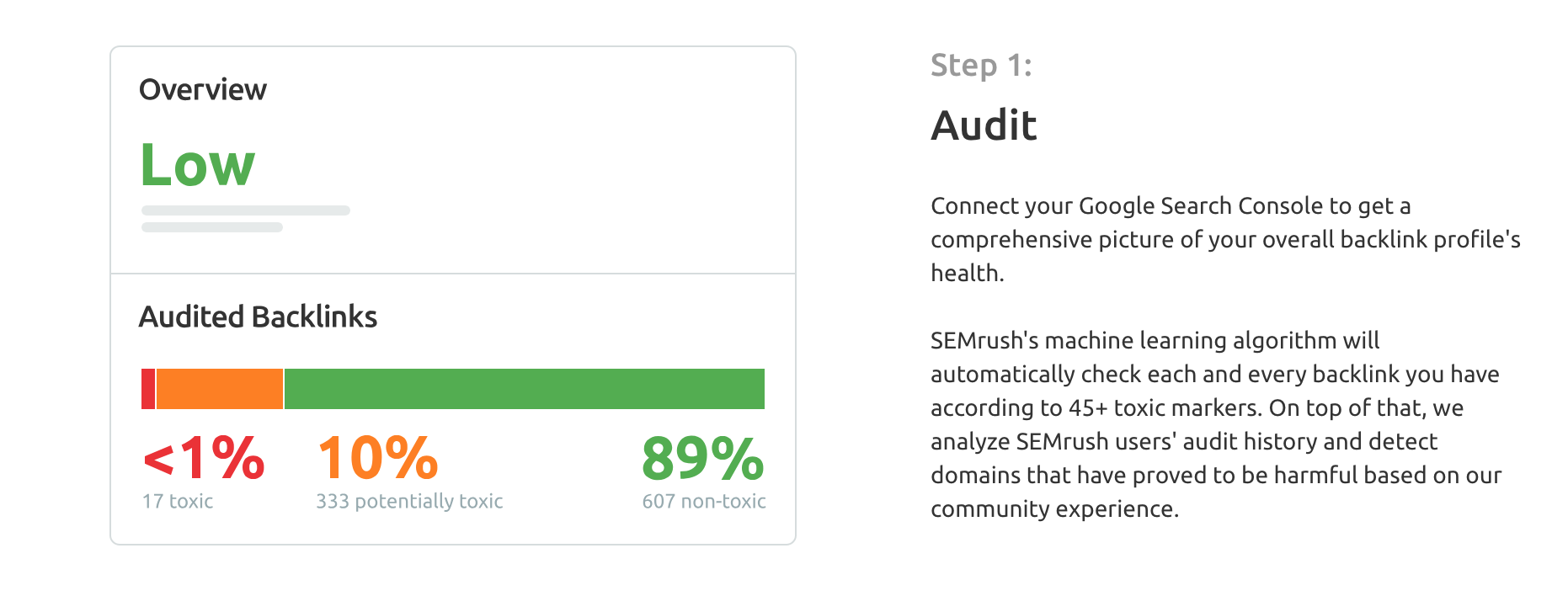Click the Audited Backlinks heading
This screenshot has width=1568, height=596.
(x=258, y=317)
